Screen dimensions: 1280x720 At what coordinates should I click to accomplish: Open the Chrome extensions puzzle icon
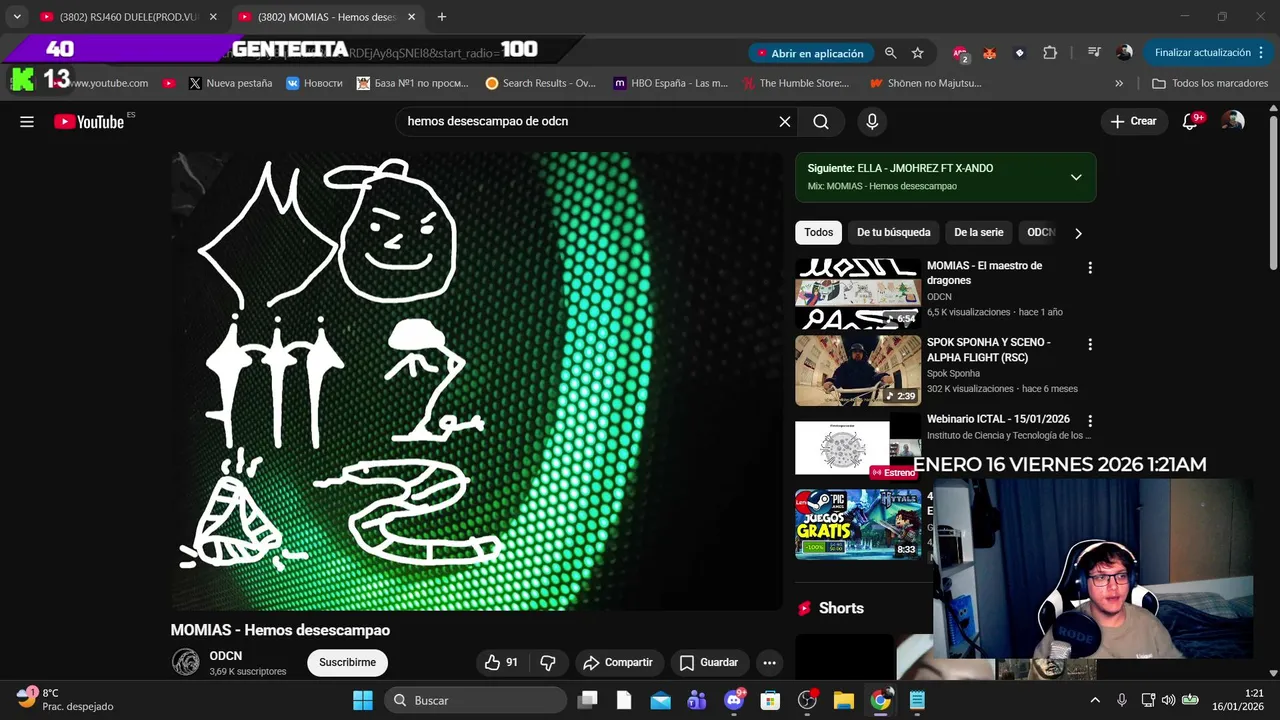pyautogui.click(x=1050, y=53)
